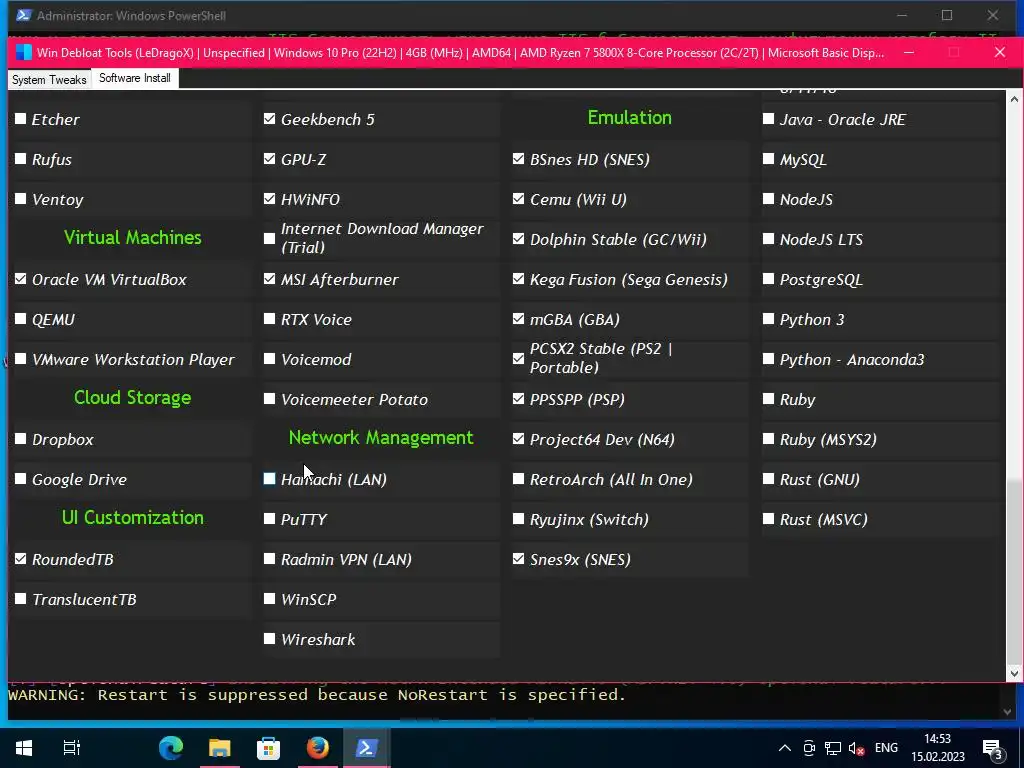Check the Hamachi (LAN) checkbox
1024x768 pixels.
[270, 479]
